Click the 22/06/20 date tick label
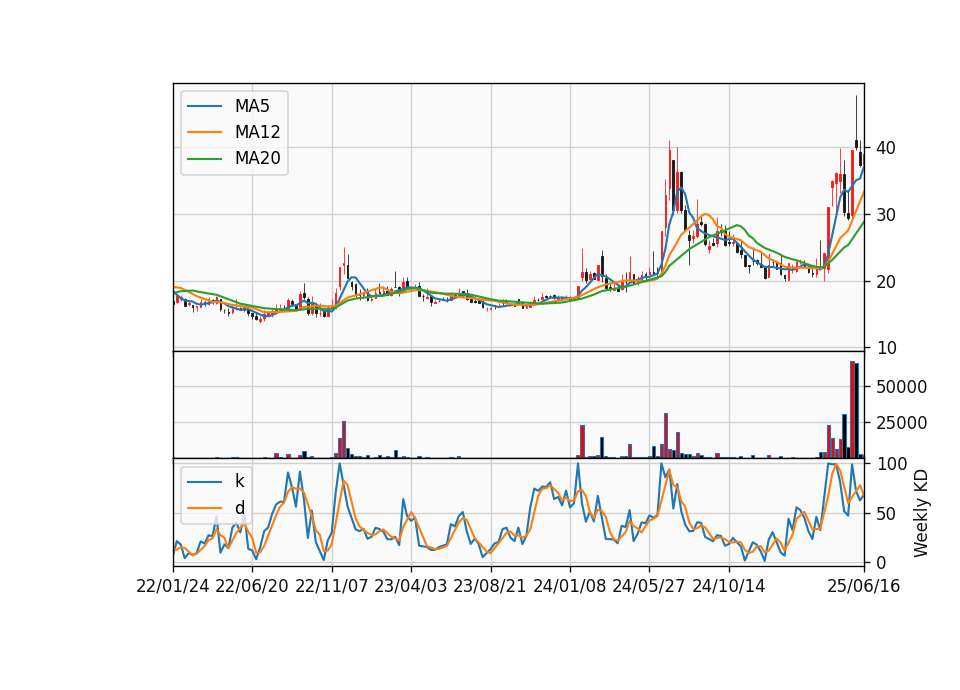This screenshot has height=690, width=960. pyautogui.click(x=252, y=586)
